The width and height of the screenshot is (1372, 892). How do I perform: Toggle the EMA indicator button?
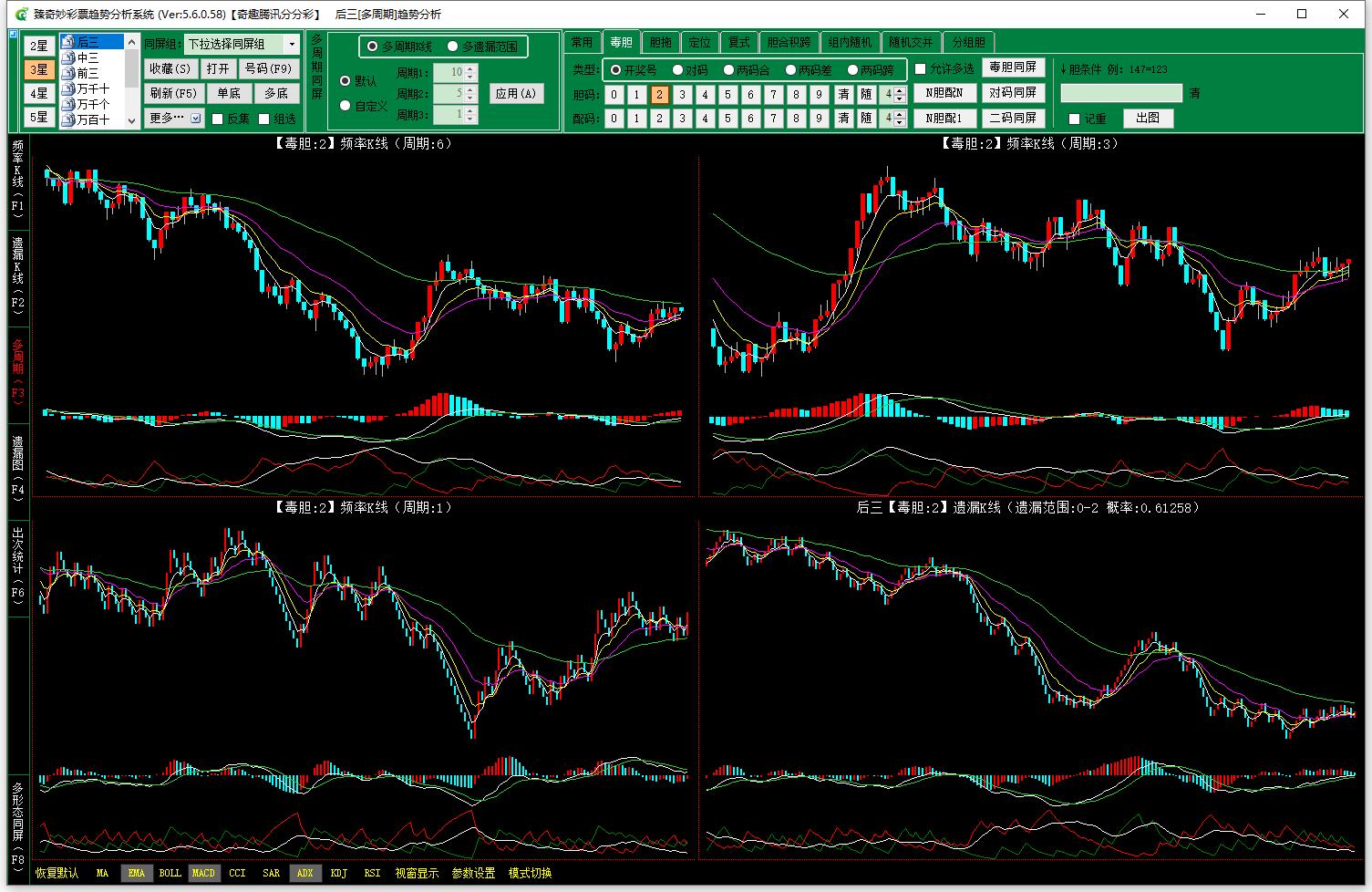136,873
